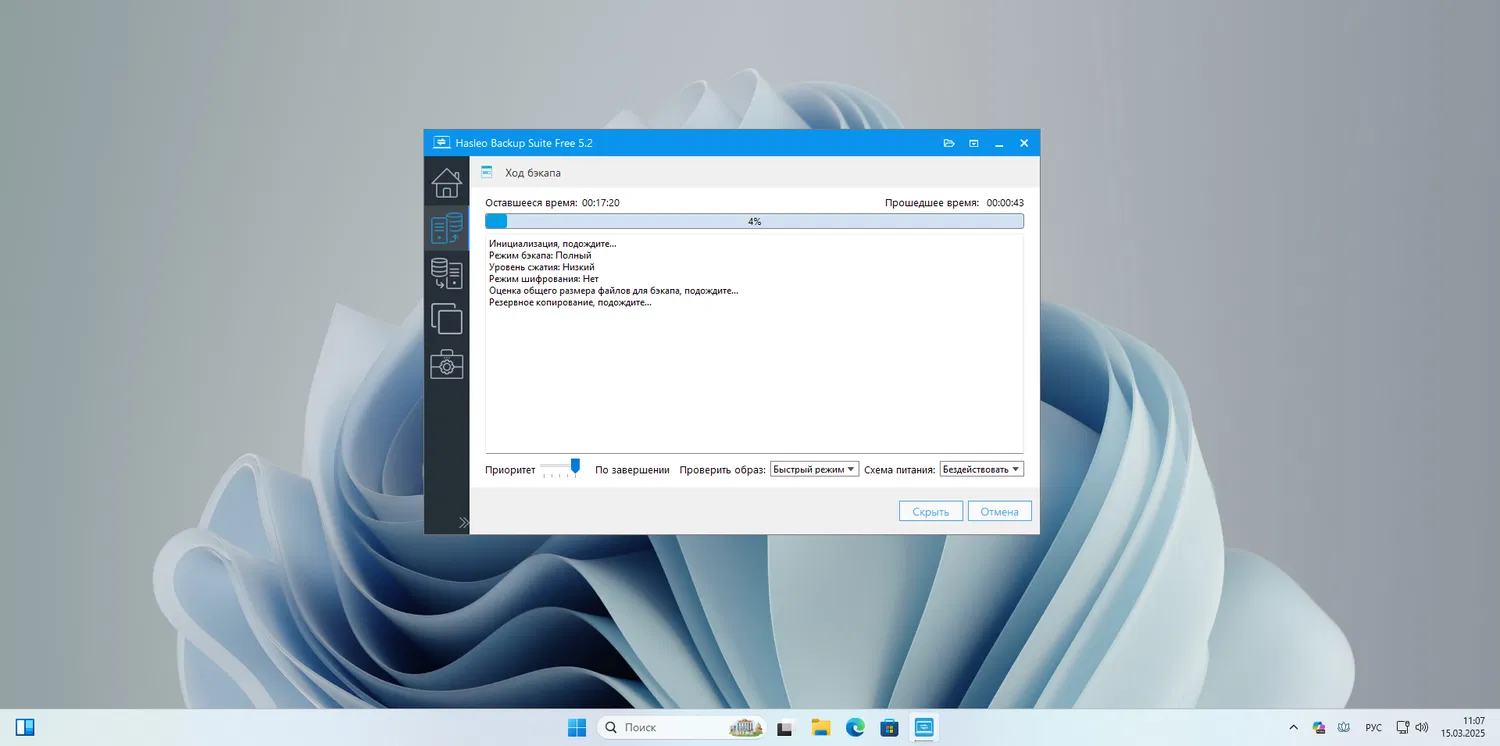1500x746 pixels.
Task: Show hidden system tray icons chevron
Action: pyautogui.click(x=1293, y=727)
